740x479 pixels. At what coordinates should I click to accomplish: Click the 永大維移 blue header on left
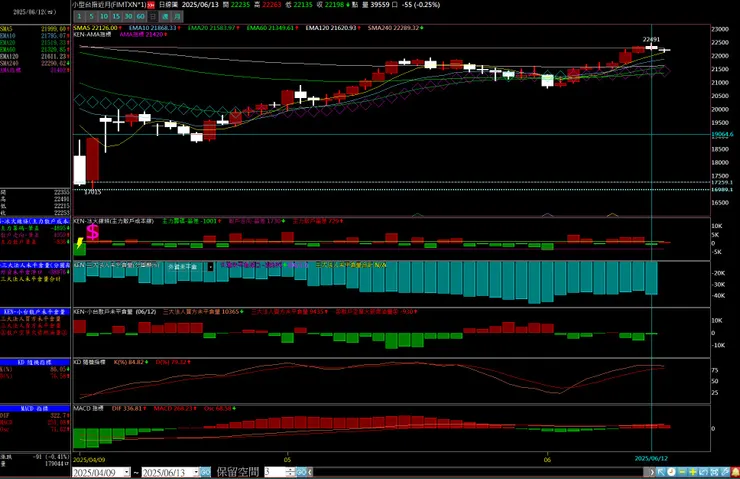point(35,221)
